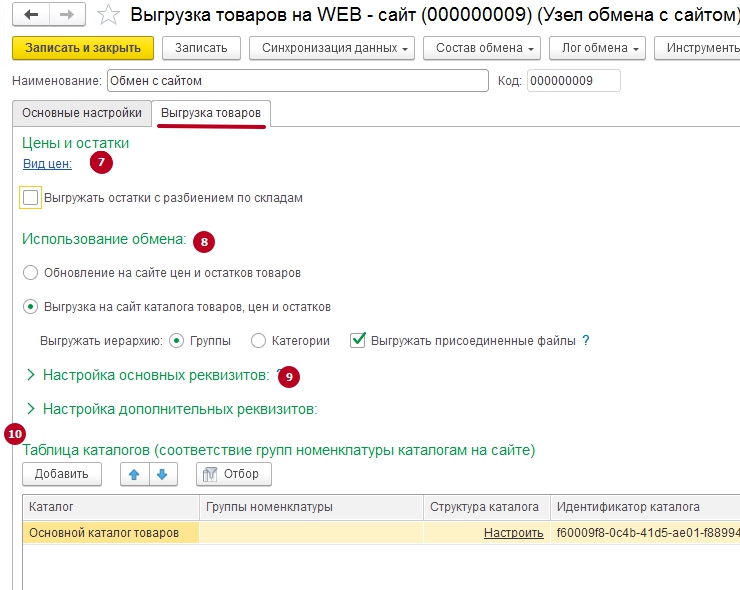Move catalog row down arrow

click(163, 474)
